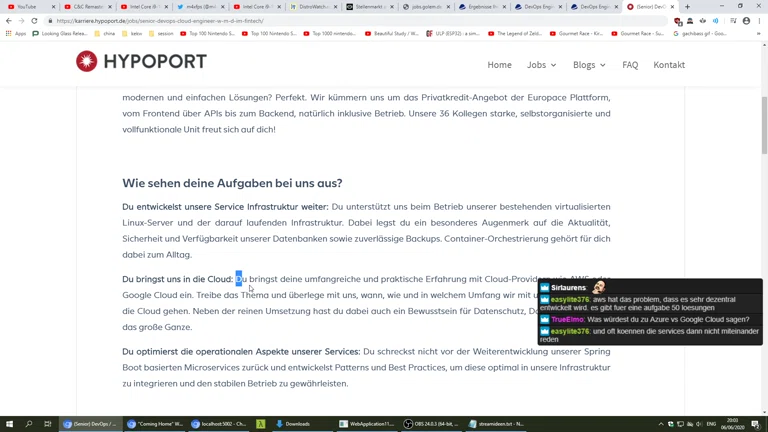Open a new browser tab

pyautogui.click(x=687, y=7)
